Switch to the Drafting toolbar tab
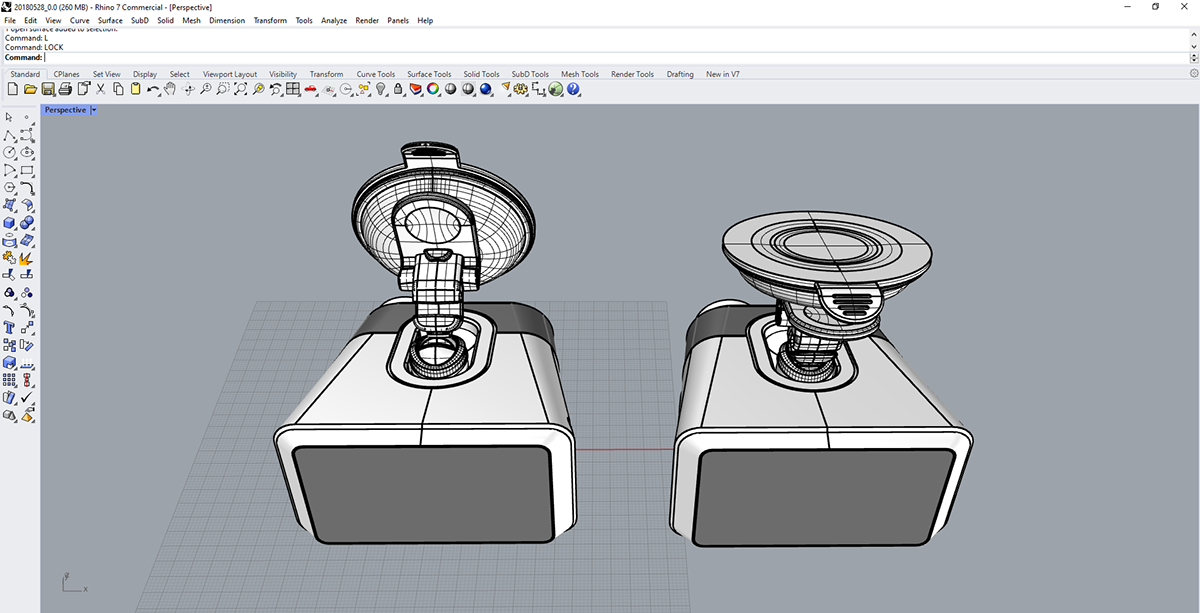The width and height of the screenshot is (1200, 613). click(x=680, y=74)
